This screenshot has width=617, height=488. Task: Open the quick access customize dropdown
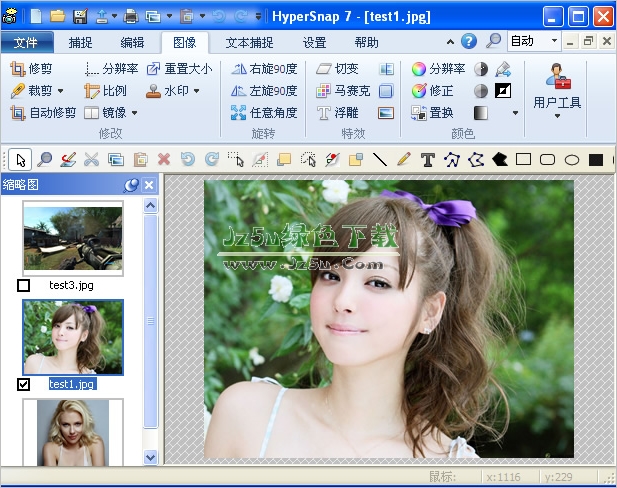coord(258,16)
